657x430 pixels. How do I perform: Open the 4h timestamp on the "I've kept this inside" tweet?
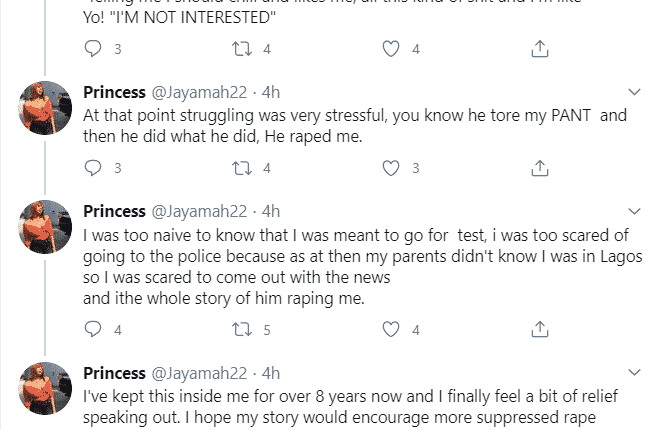[x=269, y=374]
